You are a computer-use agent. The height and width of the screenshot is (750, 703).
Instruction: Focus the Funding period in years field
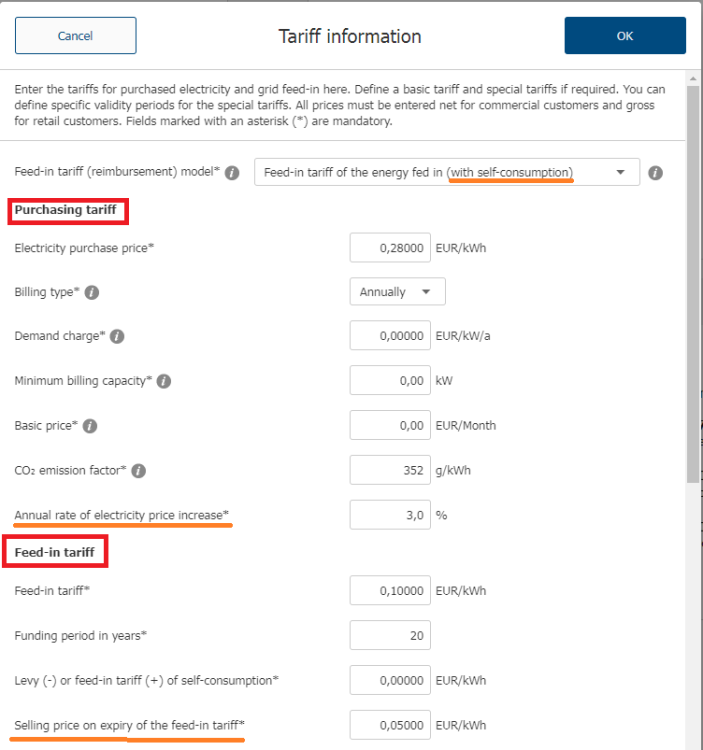pyautogui.click(x=390, y=635)
